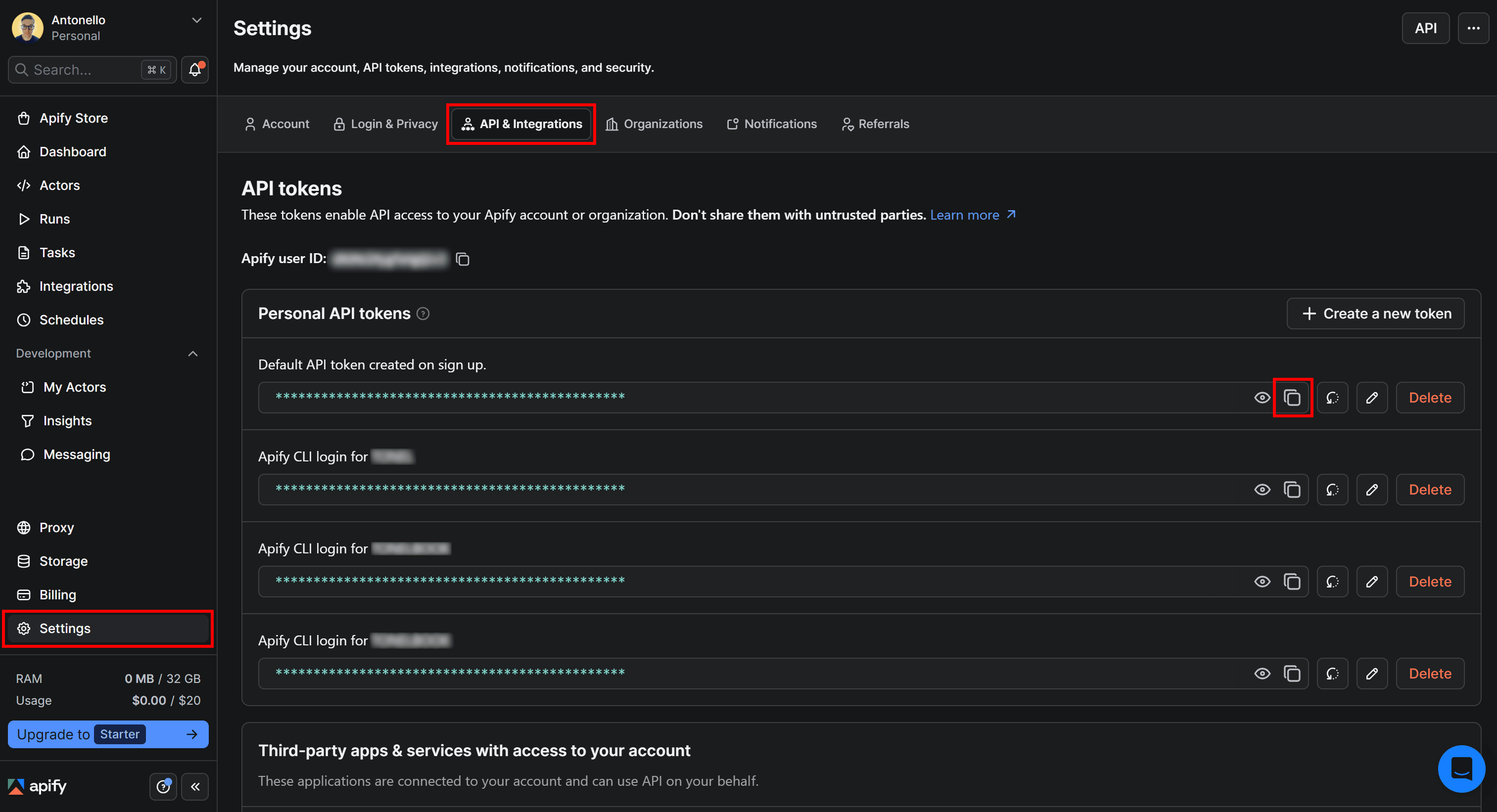Open My Actors
This screenshot has width=1497, height=812.
tap(108, 387)
